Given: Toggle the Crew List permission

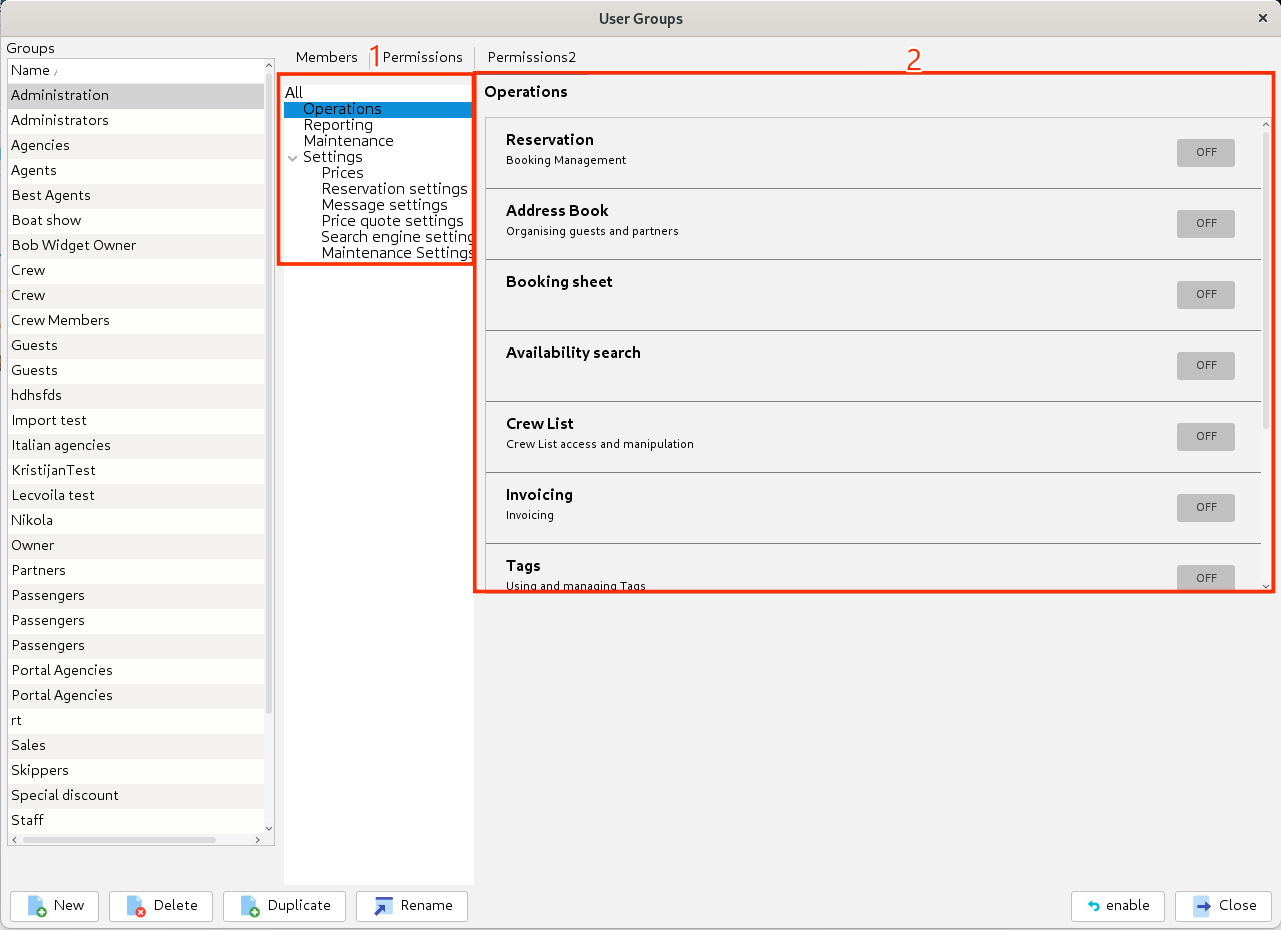Looking at the screenshot, I should coord(1205,436).
